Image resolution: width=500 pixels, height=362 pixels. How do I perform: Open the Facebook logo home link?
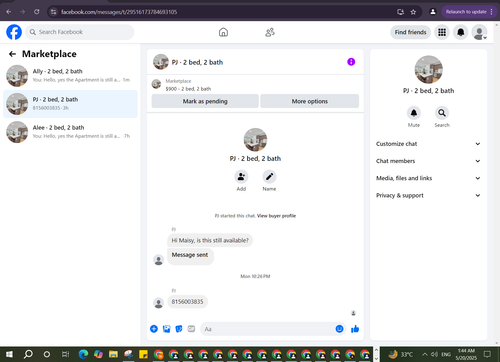14,32
